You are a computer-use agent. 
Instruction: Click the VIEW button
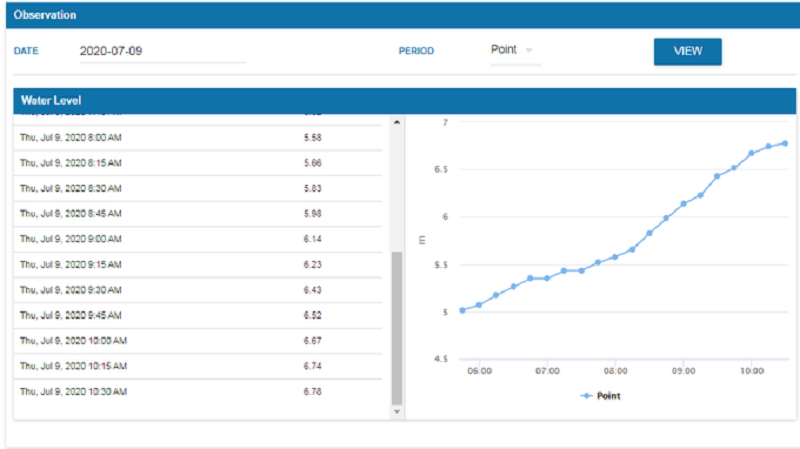coord(687,51)
